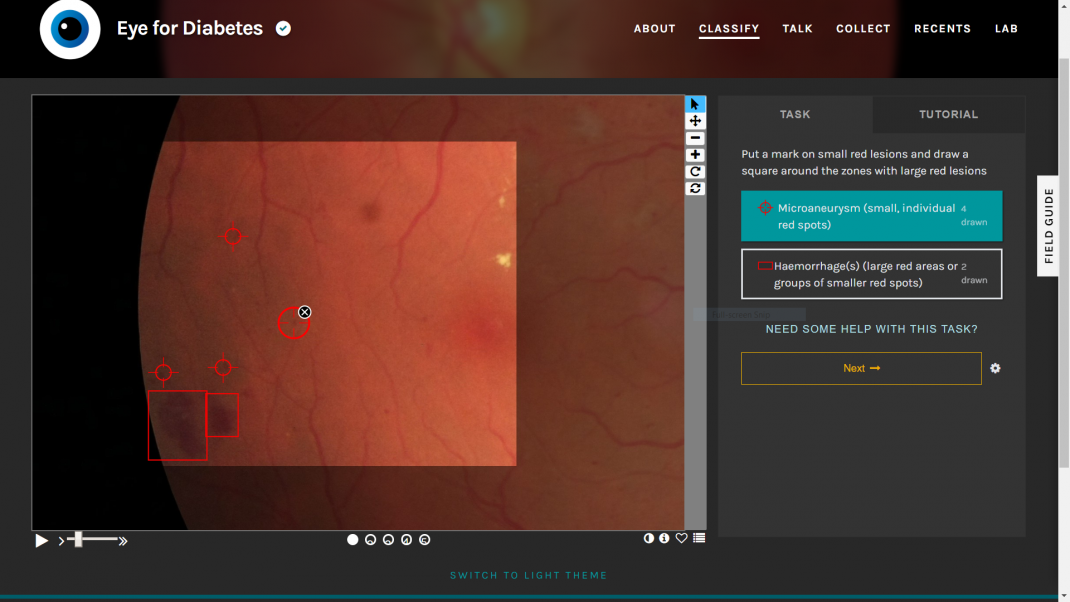This screenshot has height=602, width=1070.
Task: Reset the image view
Action: tap(695, 188)
